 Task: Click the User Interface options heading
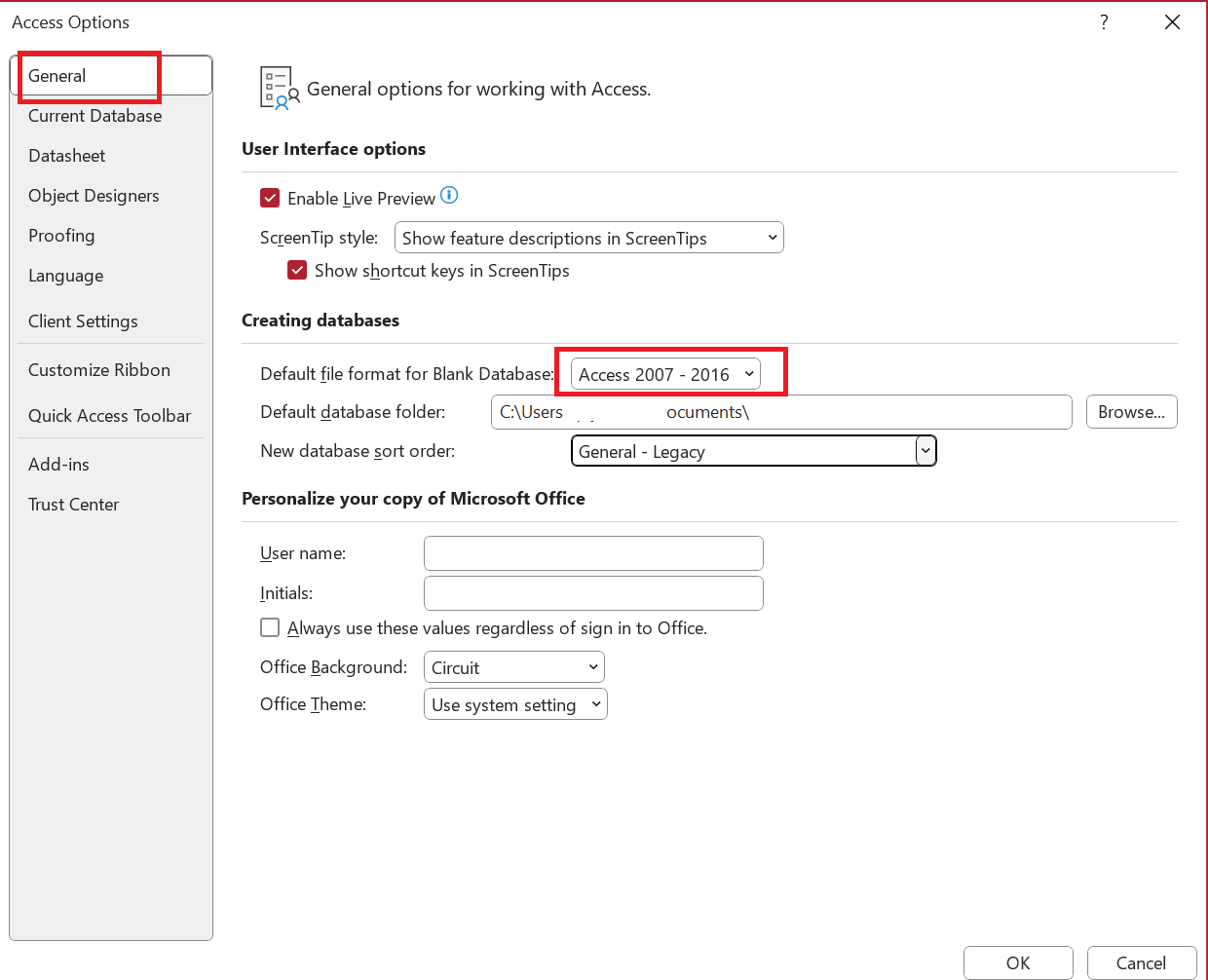coord(333,148)
